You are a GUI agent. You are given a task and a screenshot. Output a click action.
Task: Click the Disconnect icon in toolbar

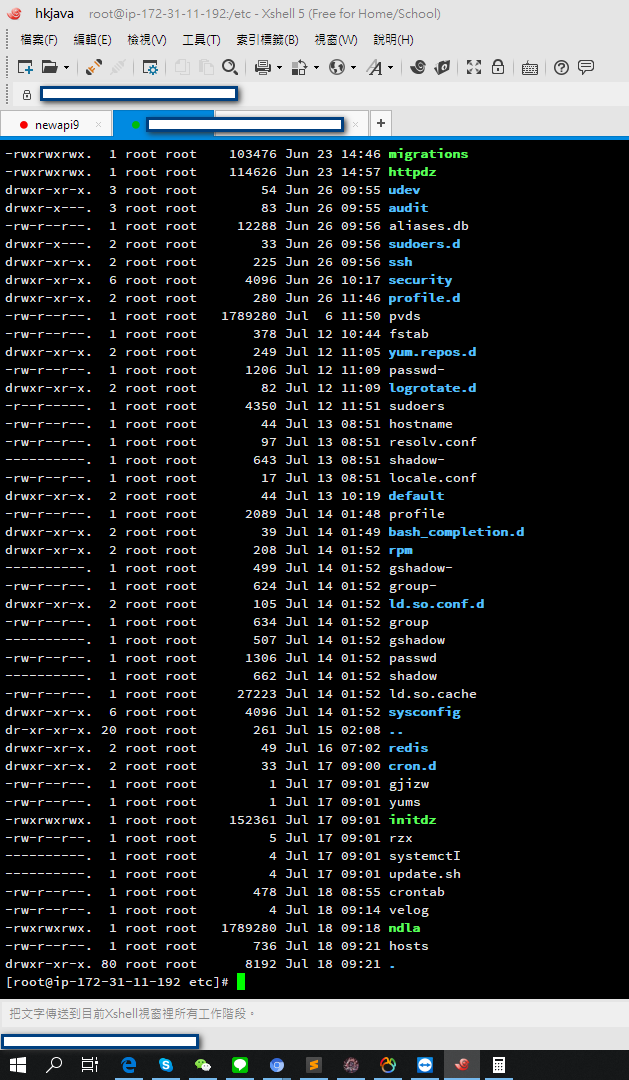click(x=118, y=67)
